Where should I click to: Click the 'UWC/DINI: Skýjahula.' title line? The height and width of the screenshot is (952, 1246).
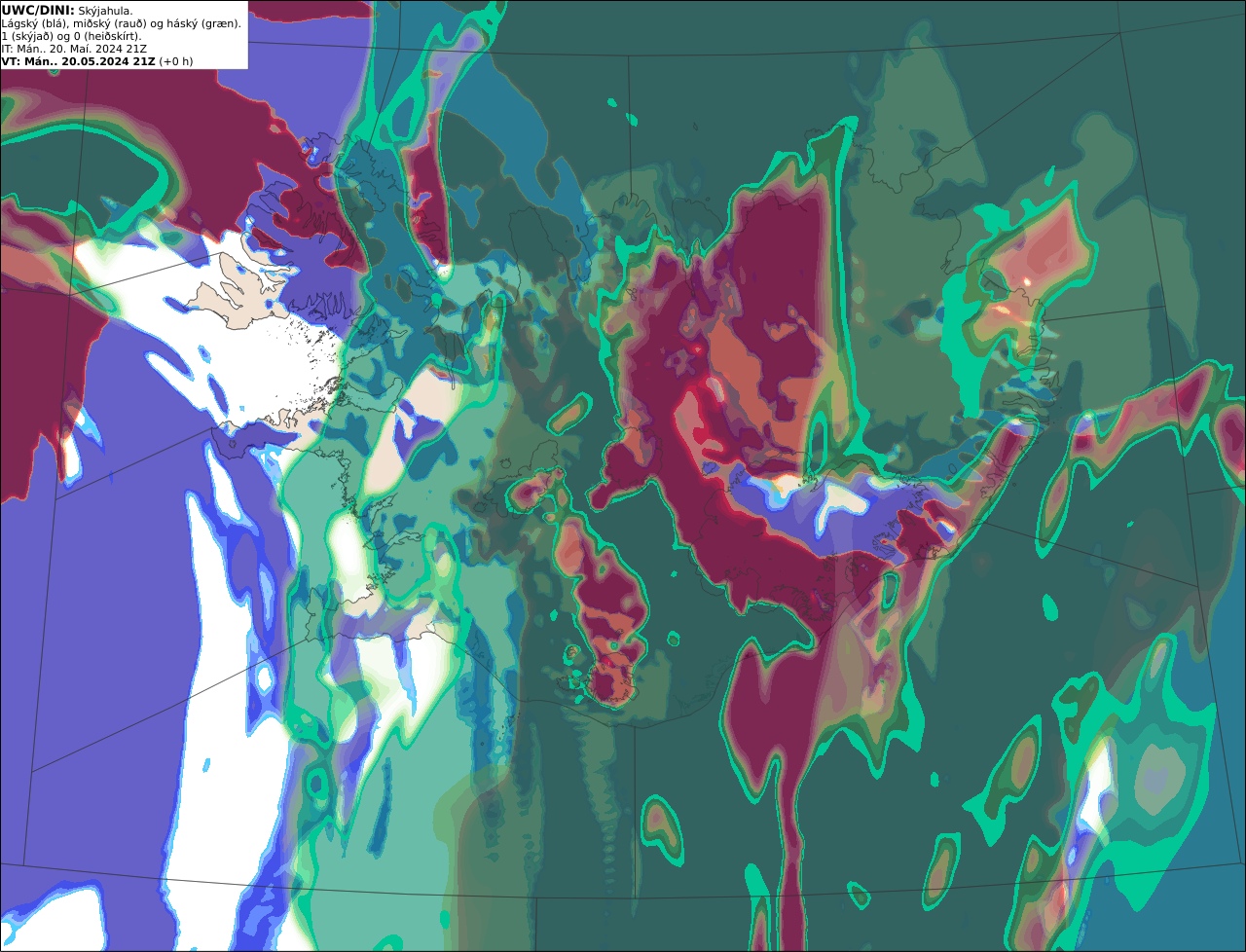click(x=67, y=11)
